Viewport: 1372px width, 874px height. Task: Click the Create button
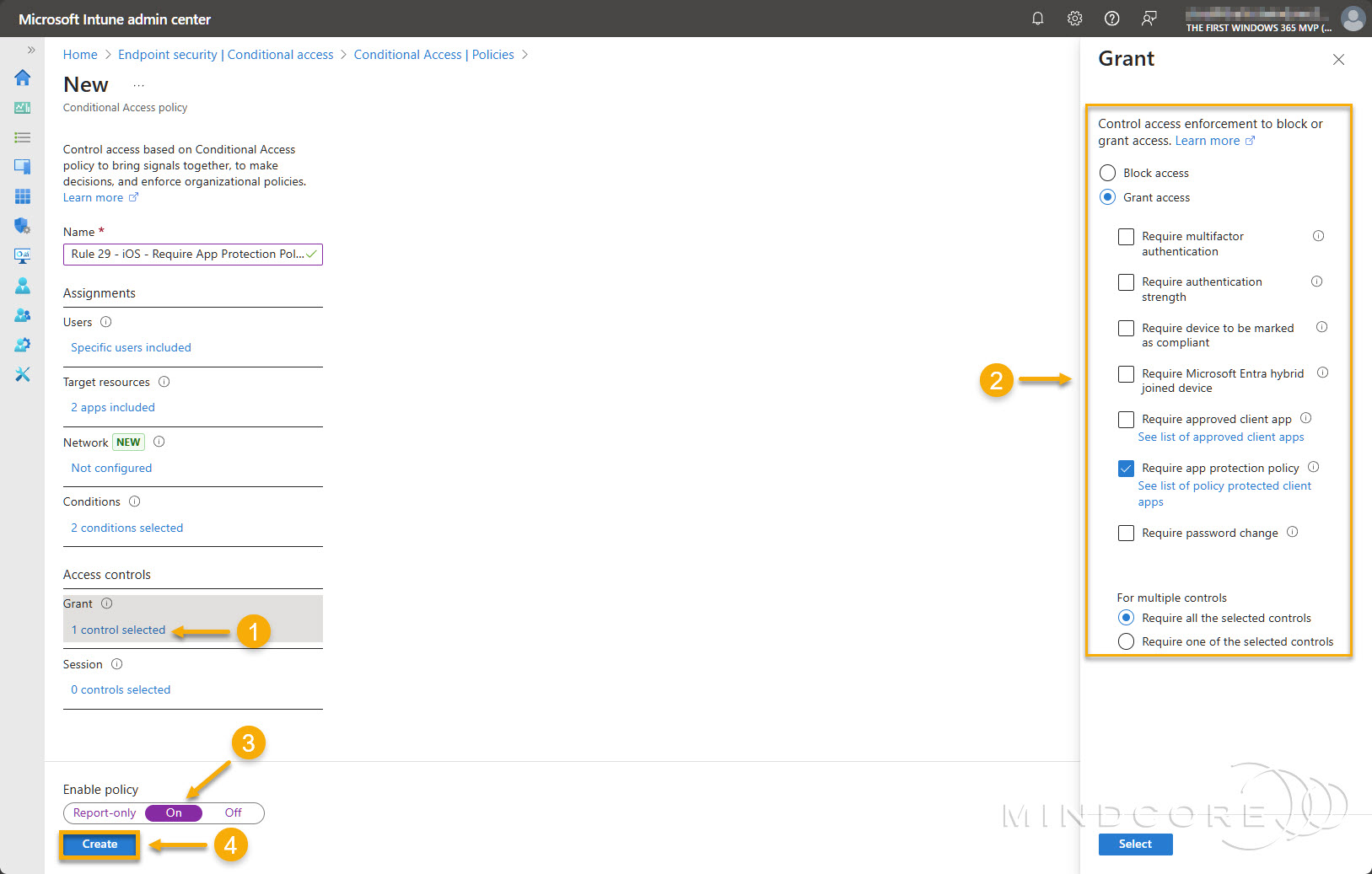point(99,844)
